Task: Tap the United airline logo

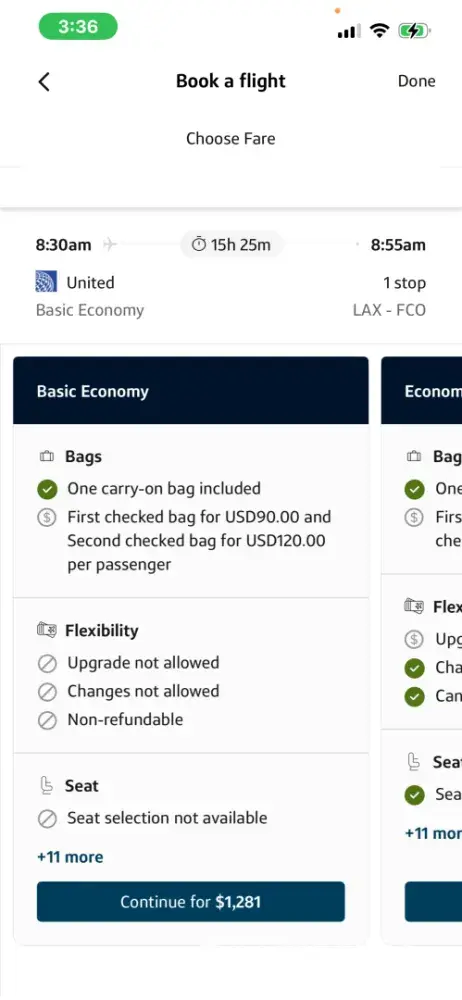Action: [x=46, y=282]
